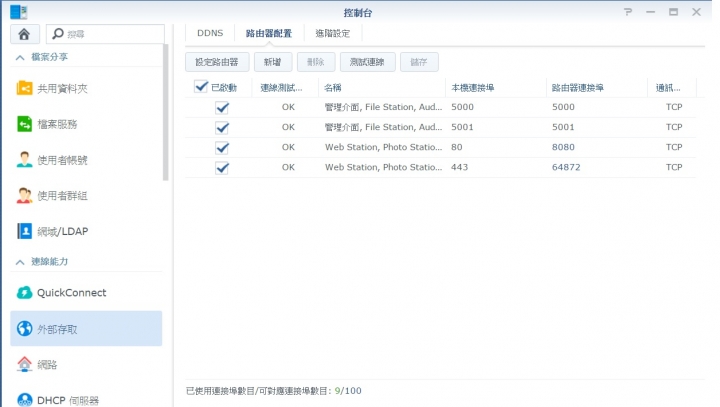720x407 pixels.
Task: Open the Control Panel home icon
Action: [24, 34]
